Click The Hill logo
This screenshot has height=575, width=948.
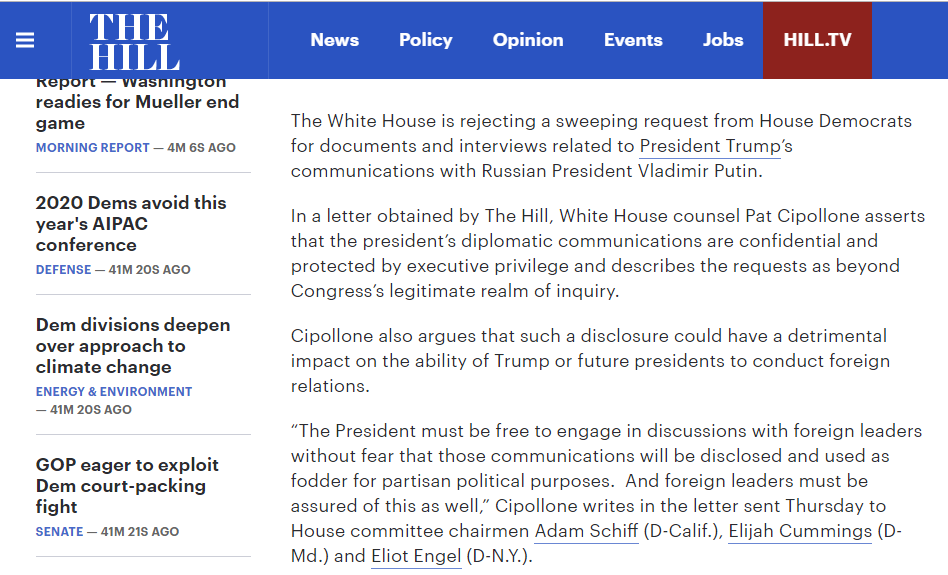(134, 42)
